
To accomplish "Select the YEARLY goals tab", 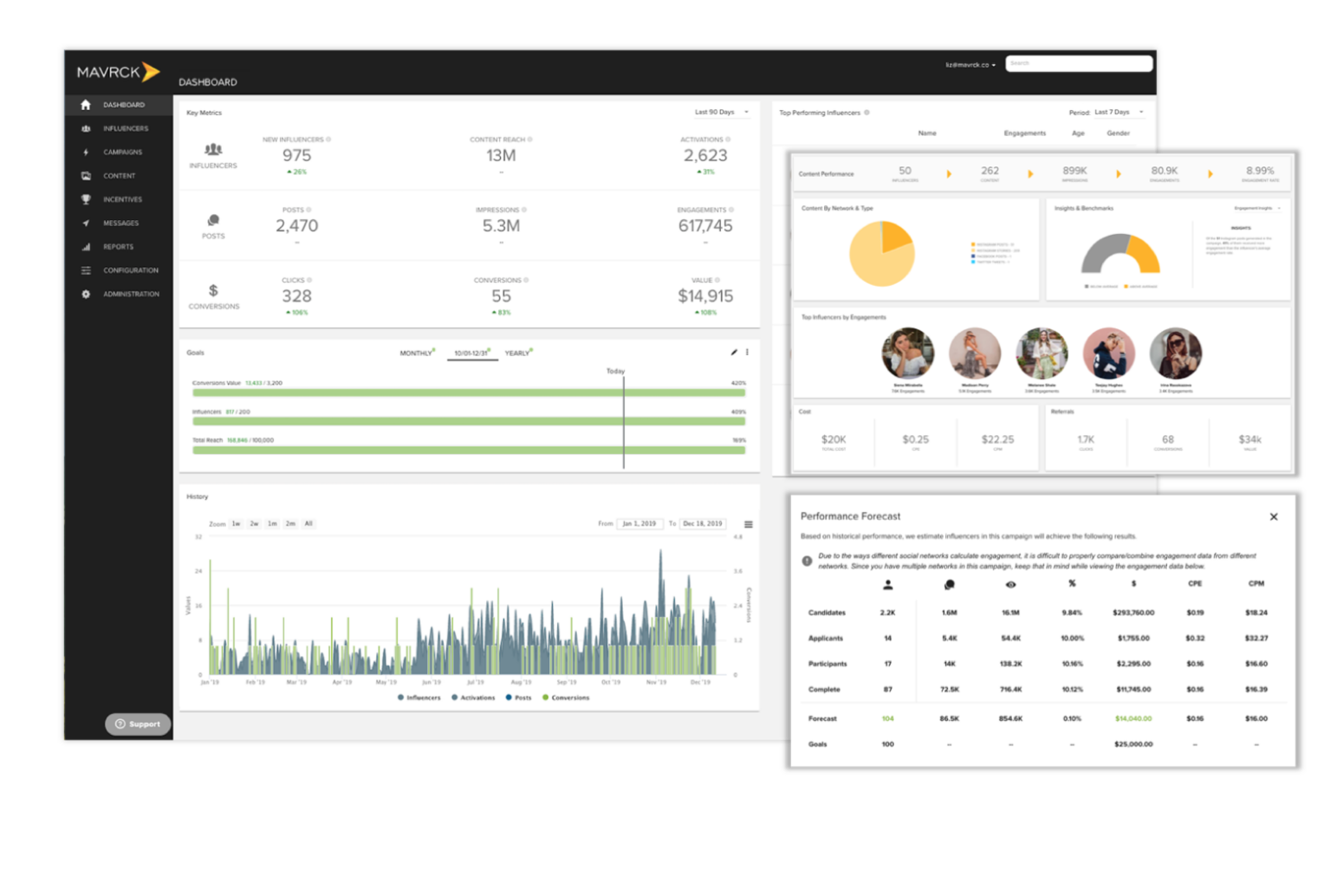I will click(517, 354).
